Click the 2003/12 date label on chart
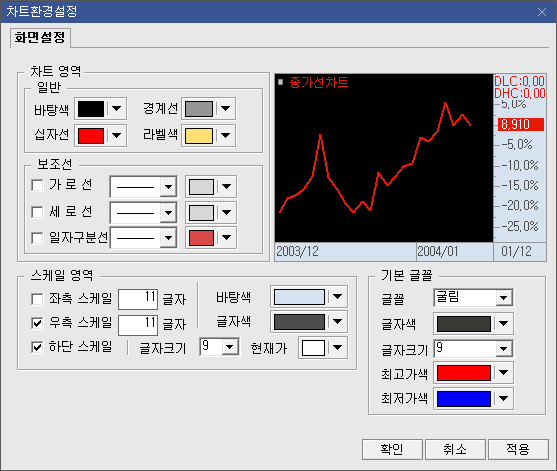 297,251
